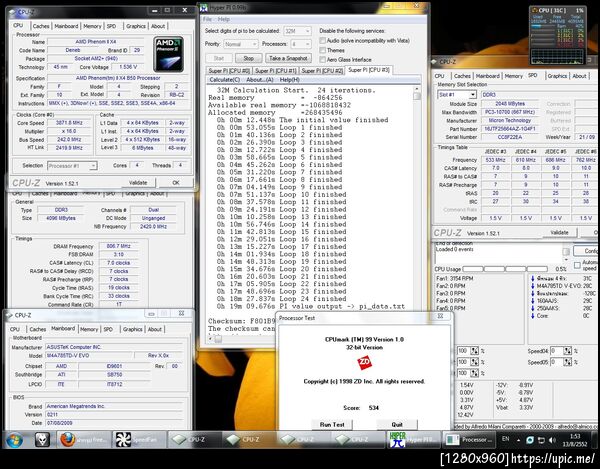Viewport: 600px width, 469px height.
Task: Click OK in the CPU-Z CPU window
Action: tap(176, 183)
